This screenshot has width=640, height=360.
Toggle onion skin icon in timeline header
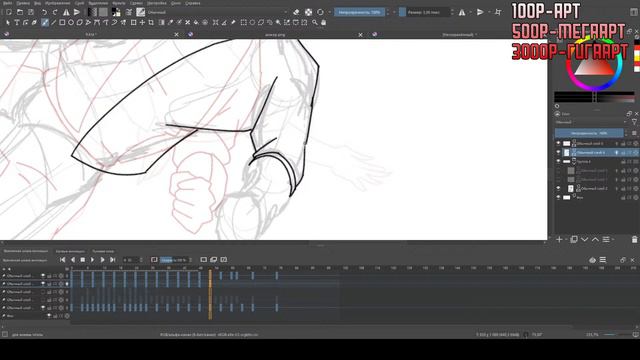(x=593, y=260)
